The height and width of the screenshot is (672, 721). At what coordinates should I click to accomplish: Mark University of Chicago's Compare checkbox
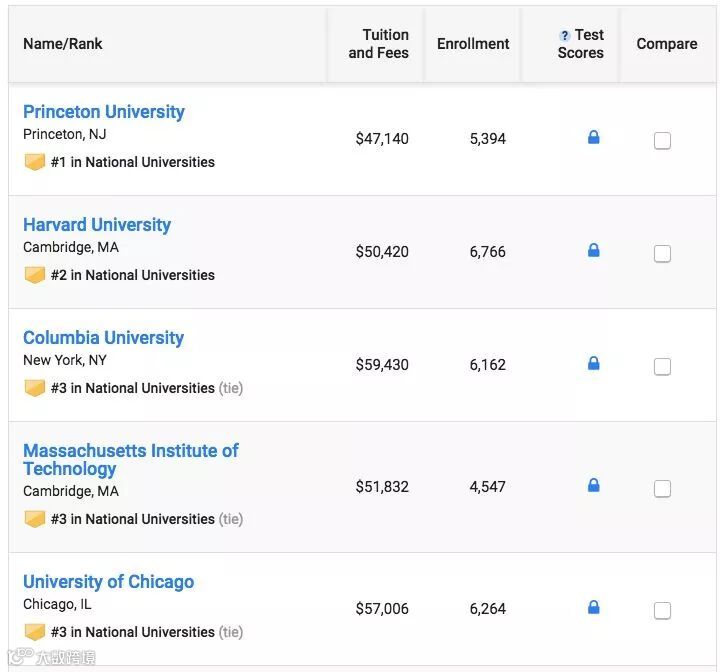pos(662,611)
